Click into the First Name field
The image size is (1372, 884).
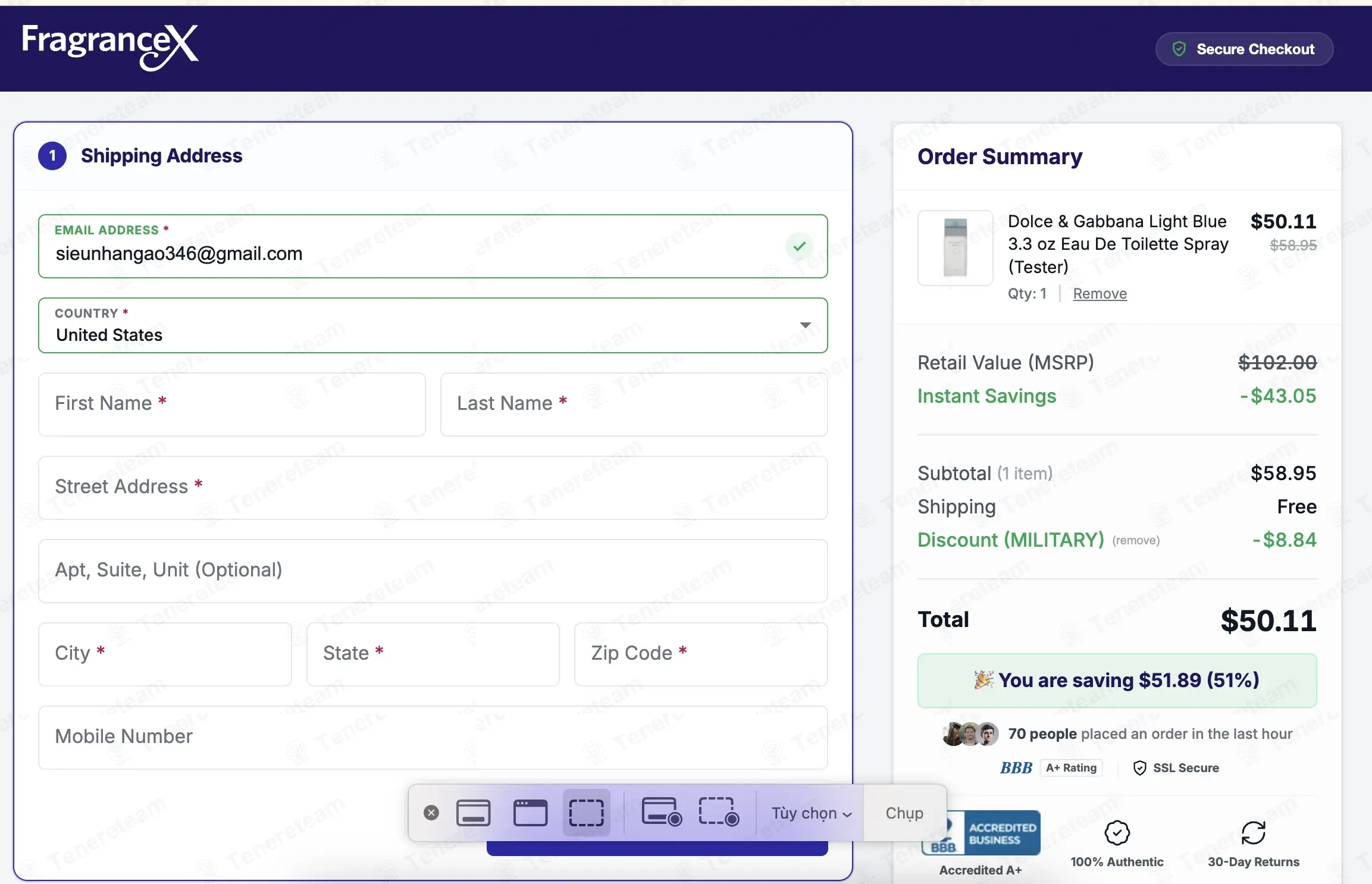[x=232, y=405]
